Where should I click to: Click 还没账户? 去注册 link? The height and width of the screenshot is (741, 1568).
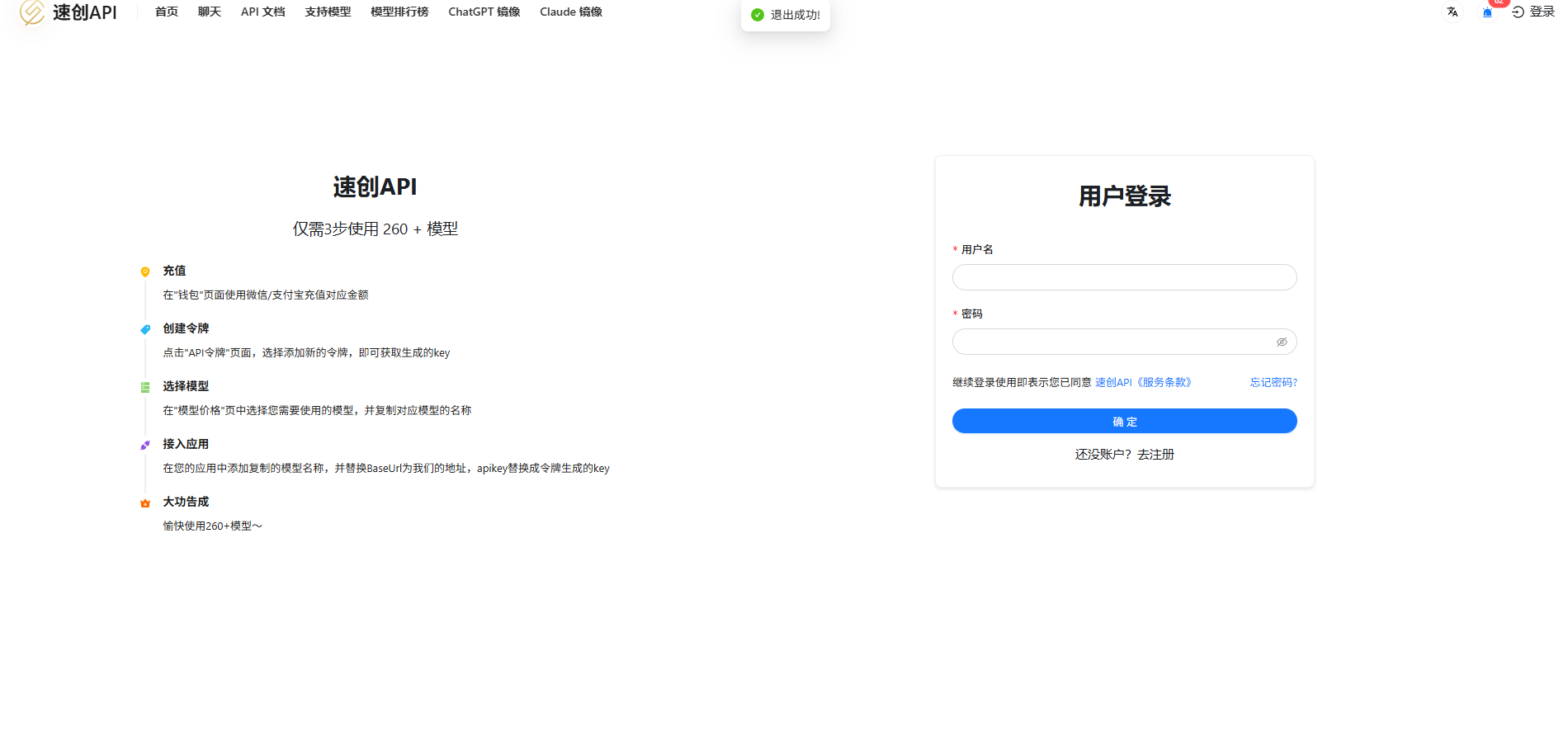tap(1124, 455)
